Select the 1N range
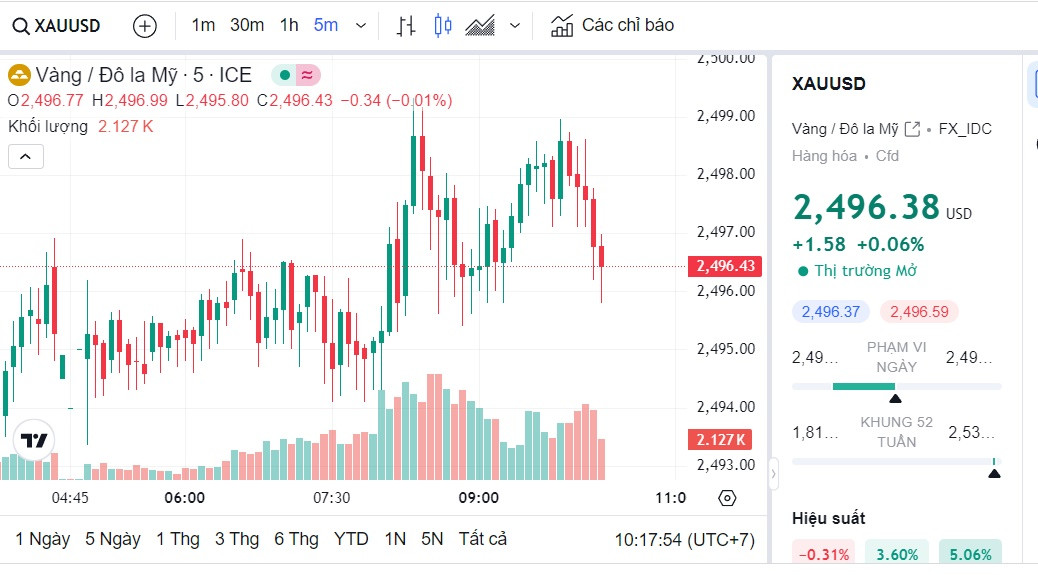The height and width of the screenshot is (575, 1038). coord(395,539)
